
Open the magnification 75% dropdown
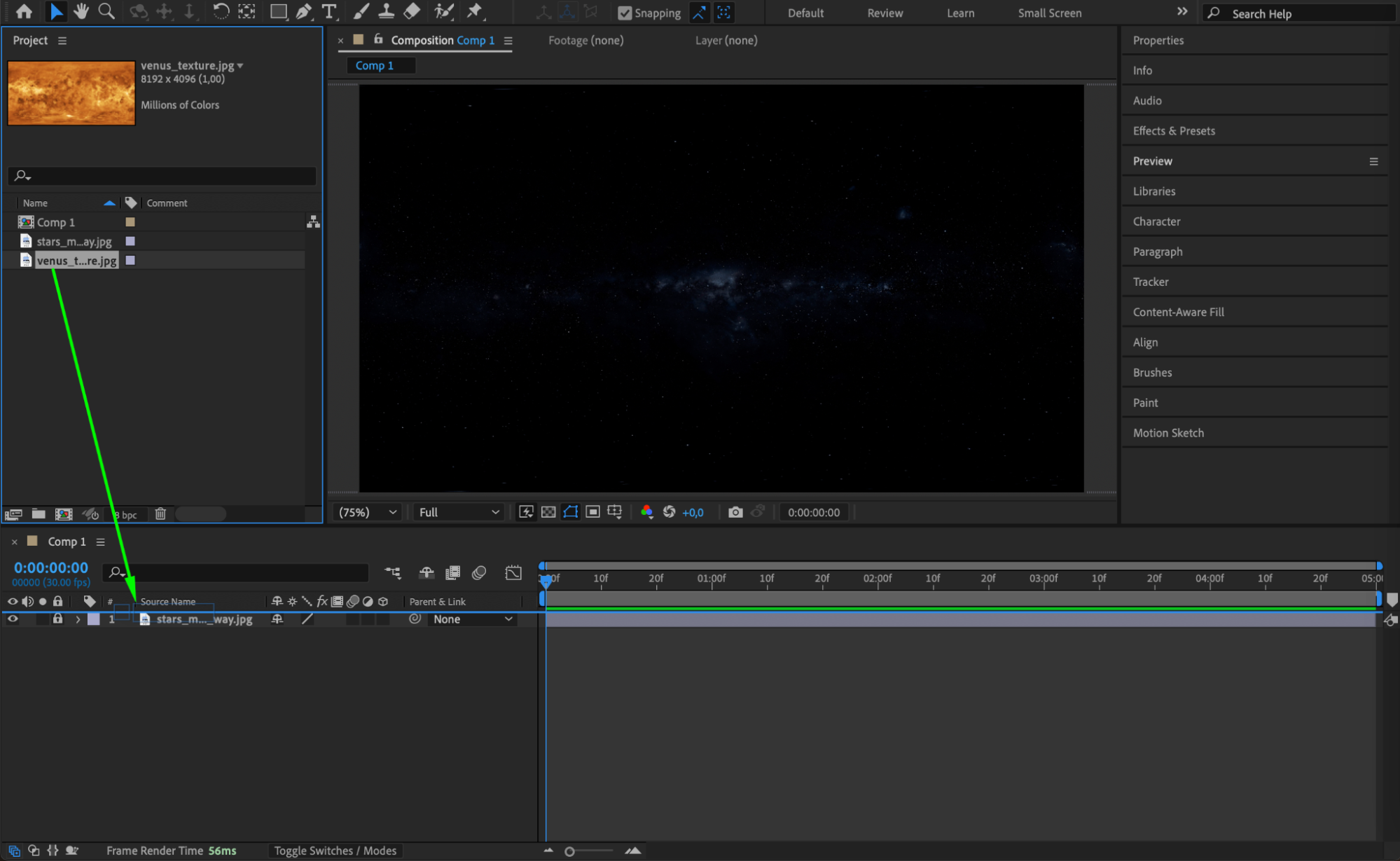pyautogui.click(x=367, y=512)
